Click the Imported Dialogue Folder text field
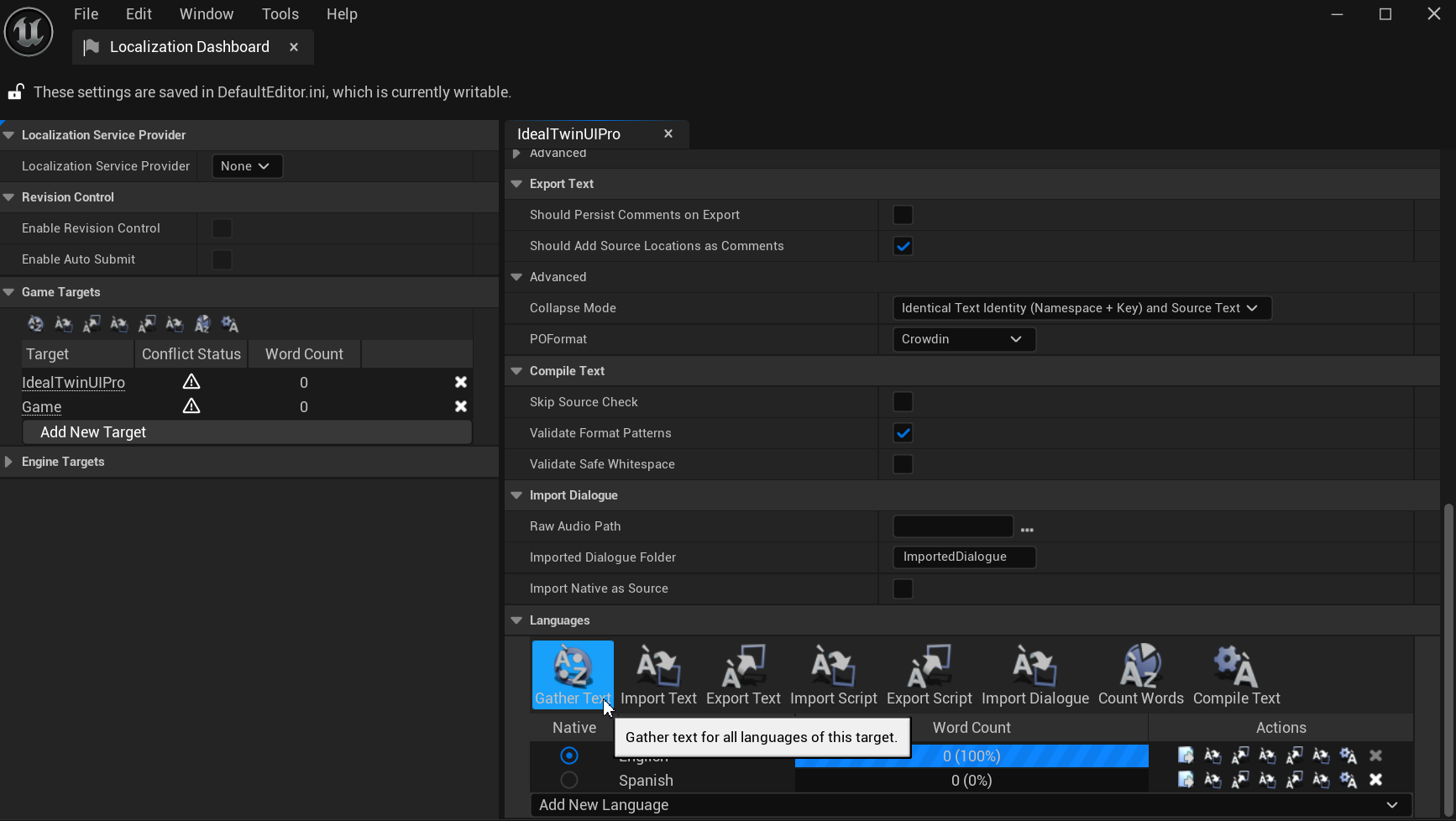1456x821 pixels. [x=963, y=557]
